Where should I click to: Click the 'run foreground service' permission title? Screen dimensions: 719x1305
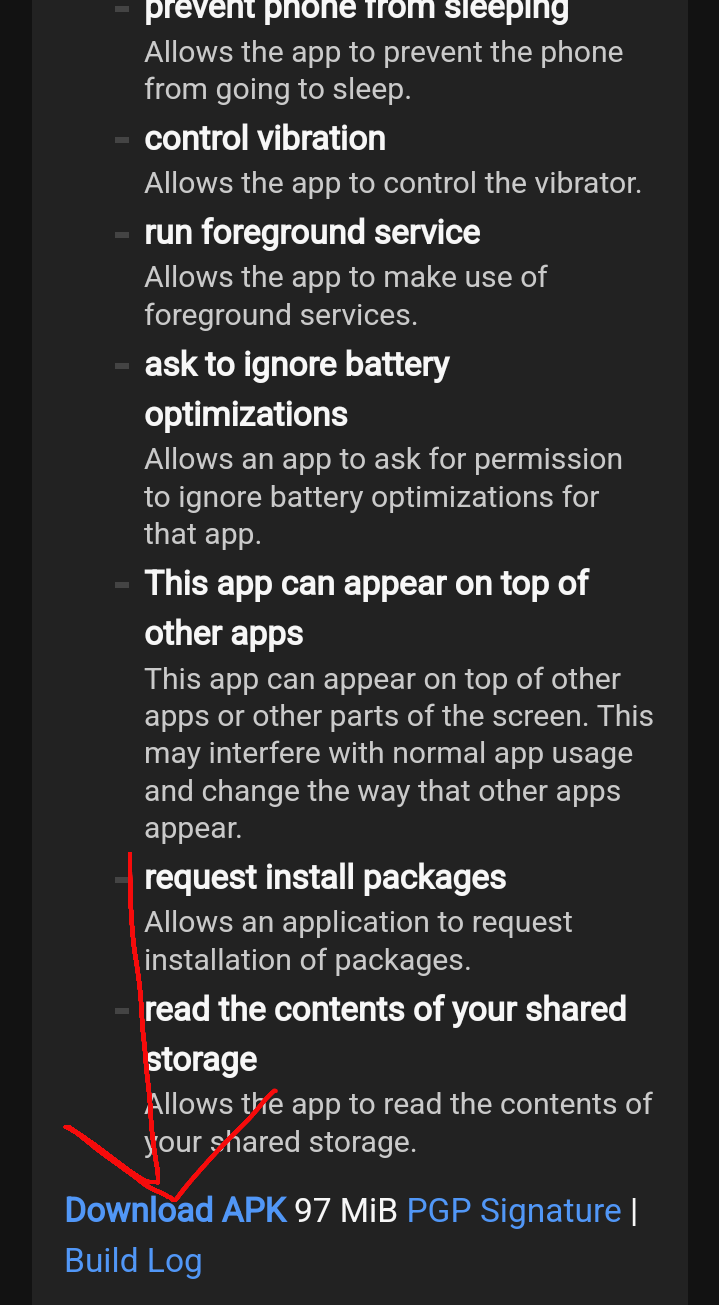312,232
